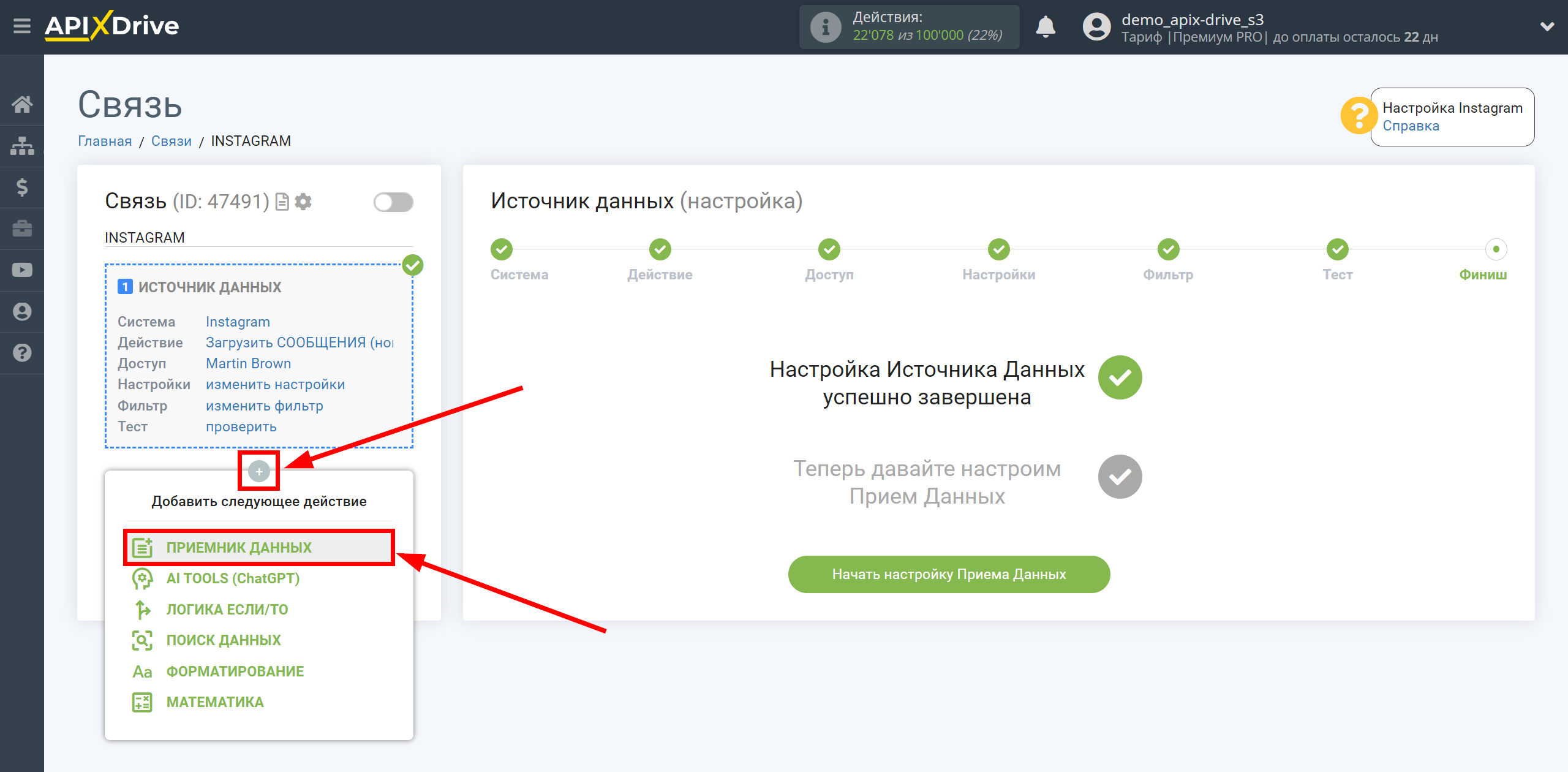
Task: Click the plus add-action button
Action: click(259, 471)
